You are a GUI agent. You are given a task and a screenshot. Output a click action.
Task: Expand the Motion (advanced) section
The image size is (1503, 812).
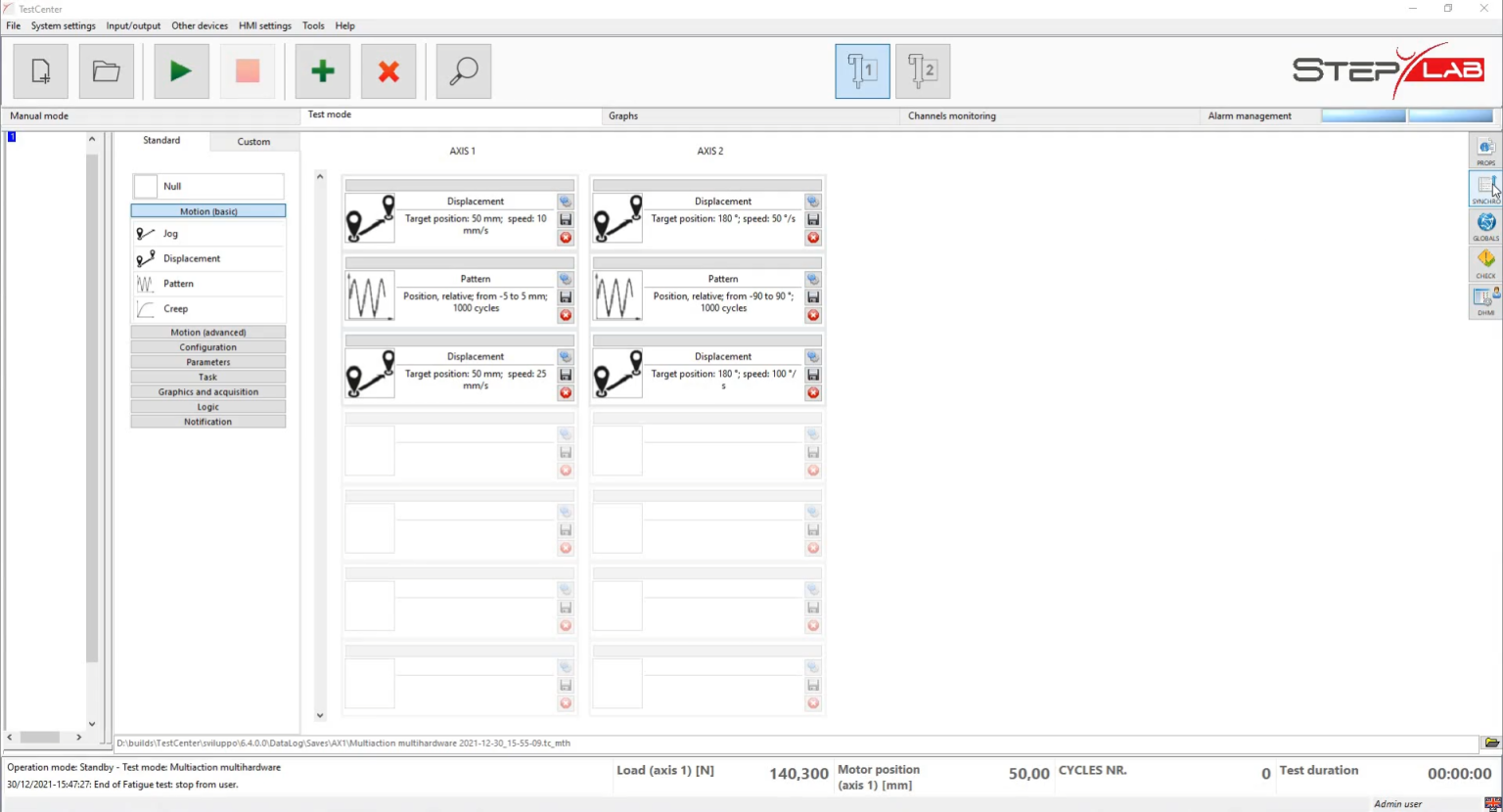207,332
